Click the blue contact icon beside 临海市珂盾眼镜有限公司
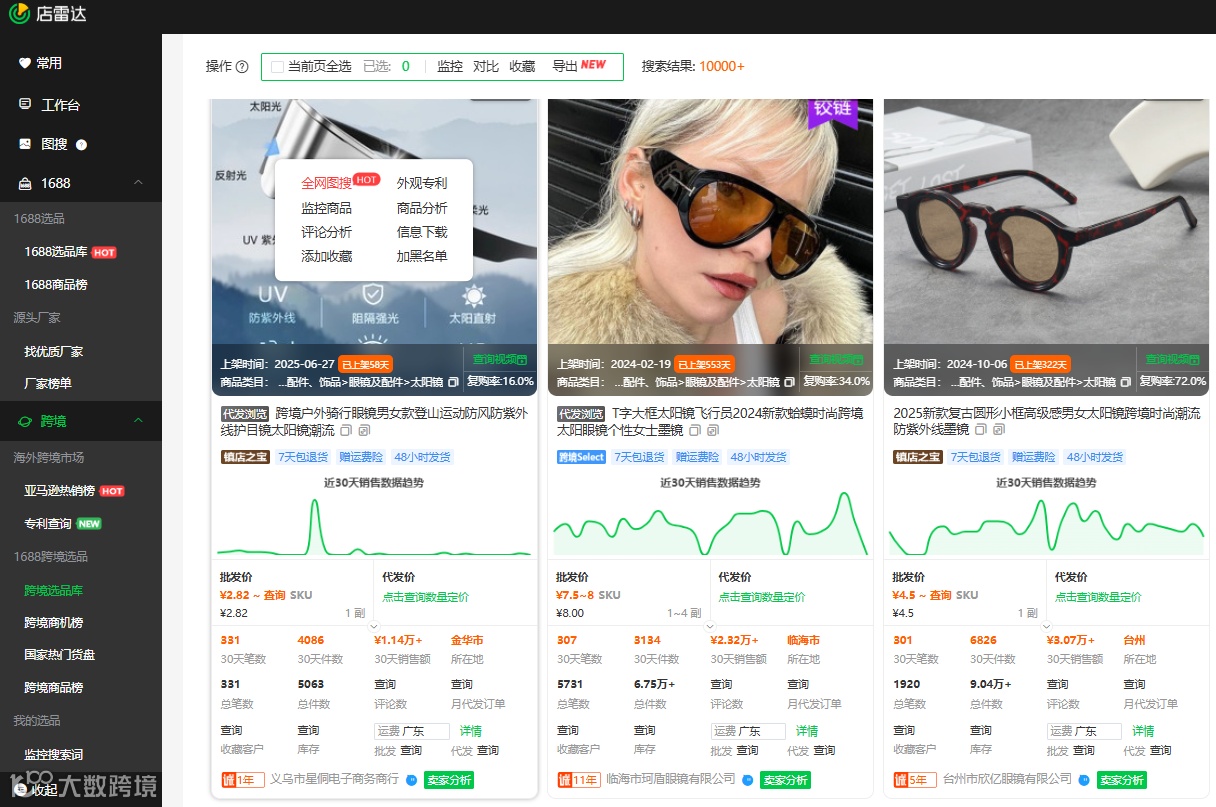Screen dimensions: 1216x807 point(747,780)
